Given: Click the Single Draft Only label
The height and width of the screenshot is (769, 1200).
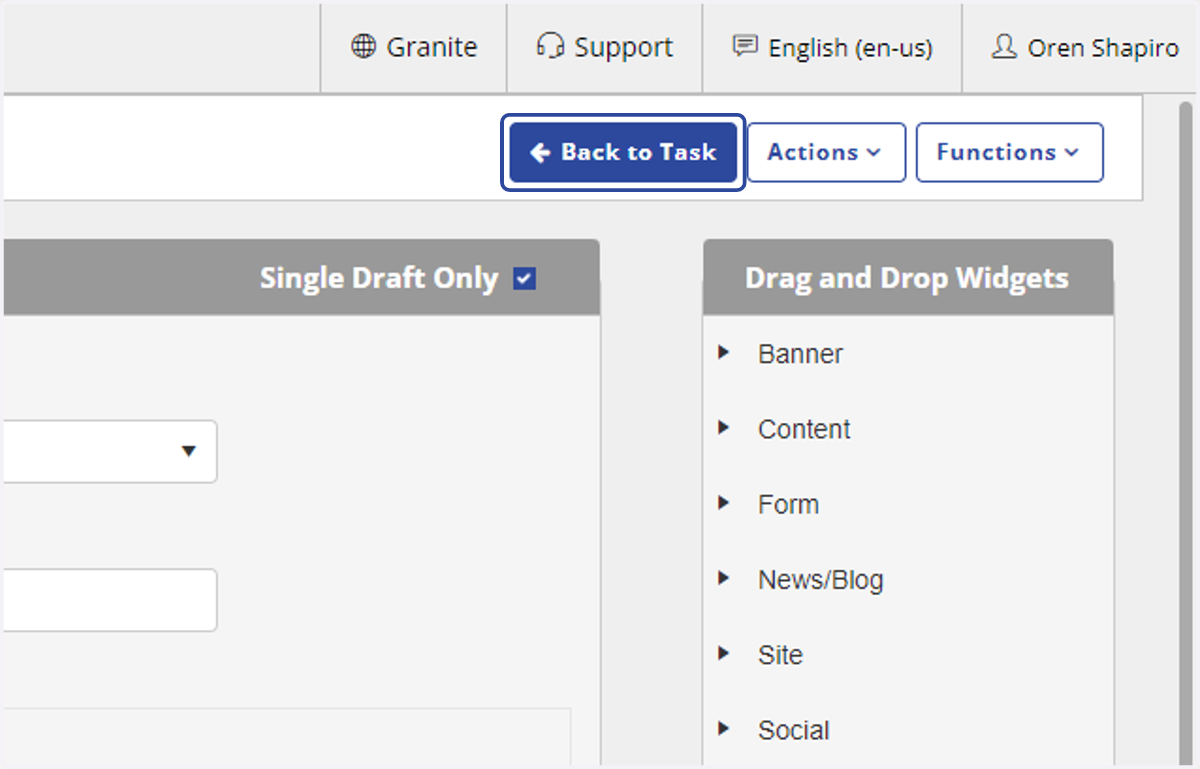Looking at the screenshot, I should click(x=379, y=279).
